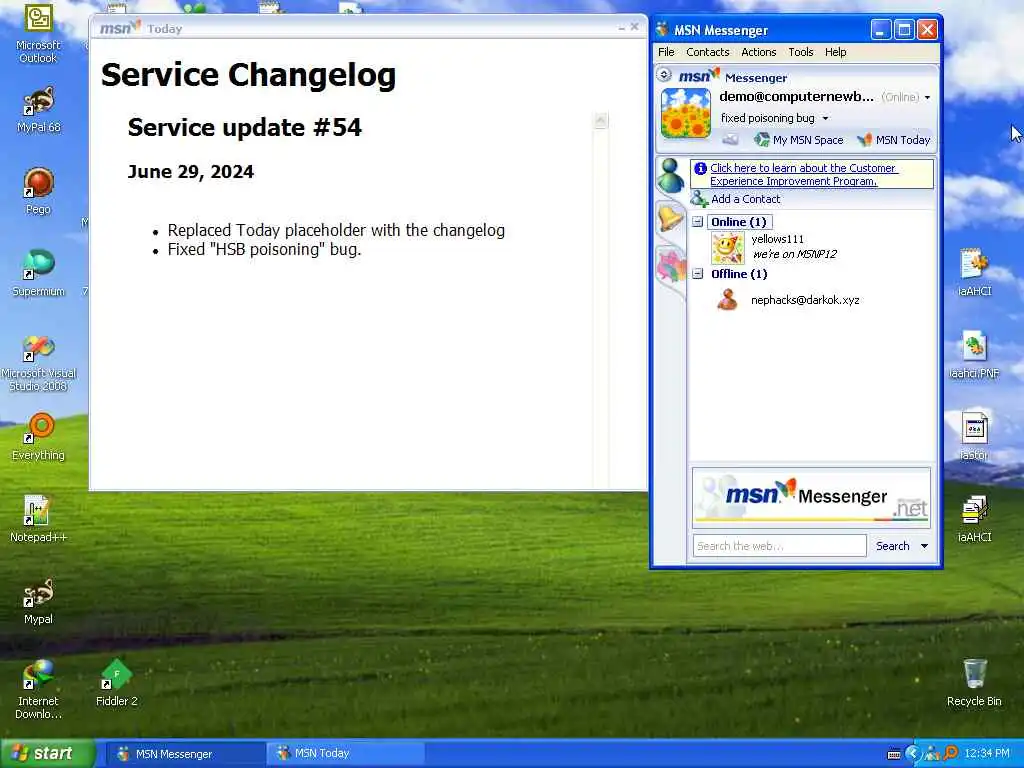Click the e-mail inbox envelope icon
1024x768 pixels.
point(730,139)
